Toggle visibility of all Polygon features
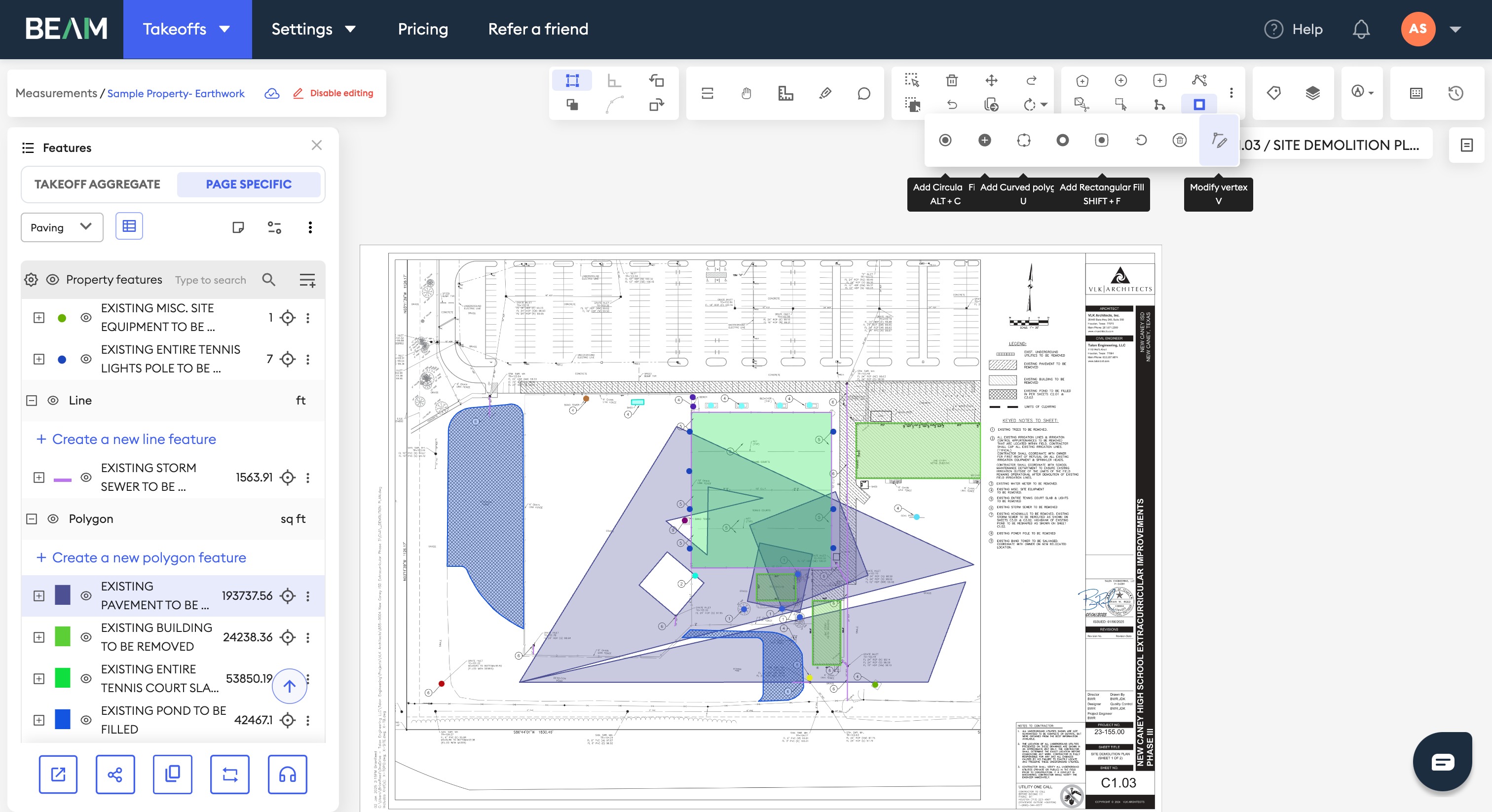1492x812 pixels. tap(53, 519)
